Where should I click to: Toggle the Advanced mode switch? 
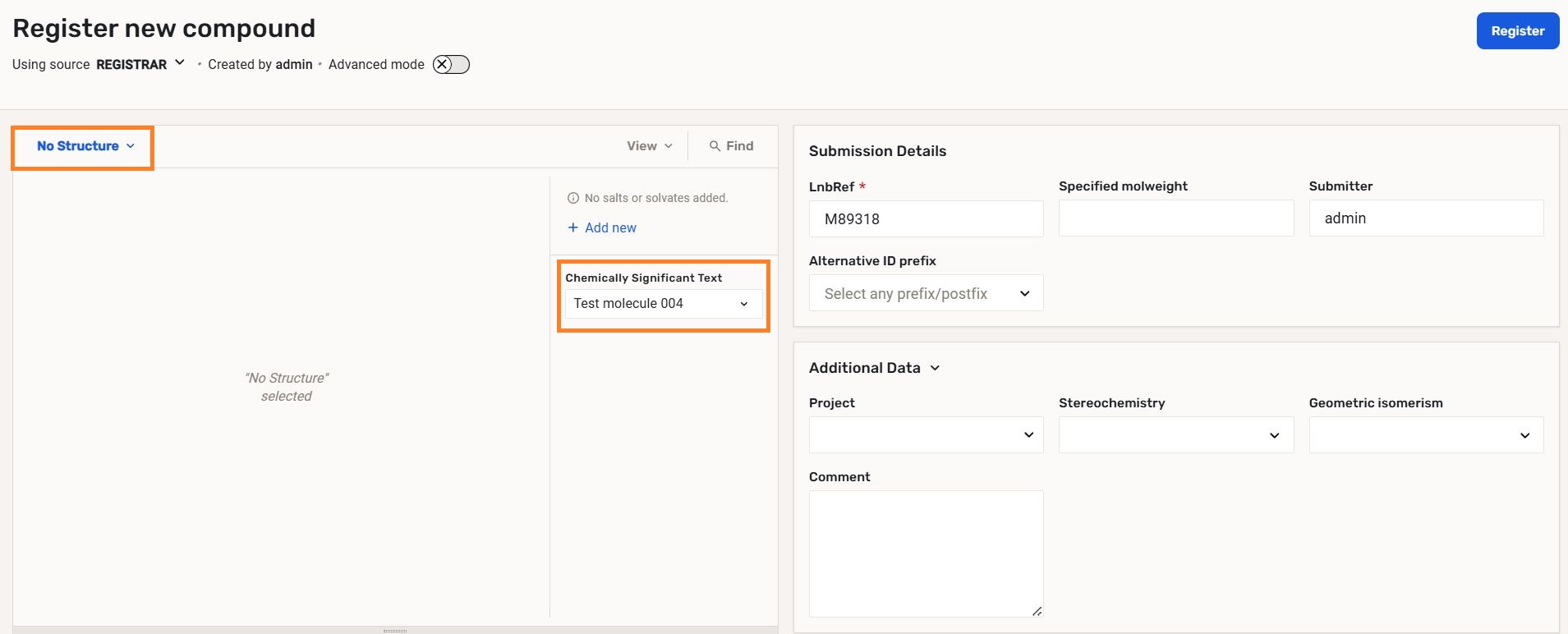[x=451, y=65]
